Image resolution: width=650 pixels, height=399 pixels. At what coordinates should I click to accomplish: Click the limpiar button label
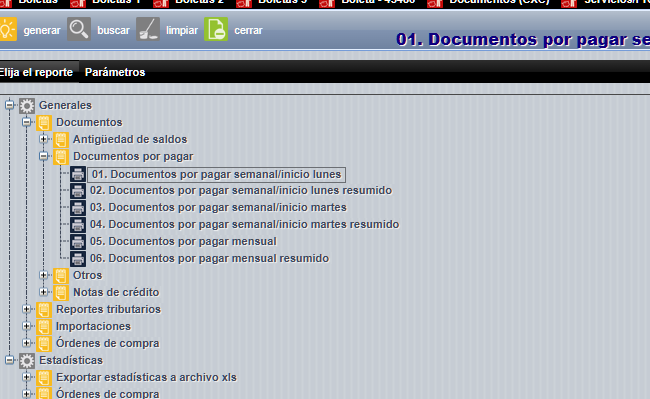(x=182, y=30)
